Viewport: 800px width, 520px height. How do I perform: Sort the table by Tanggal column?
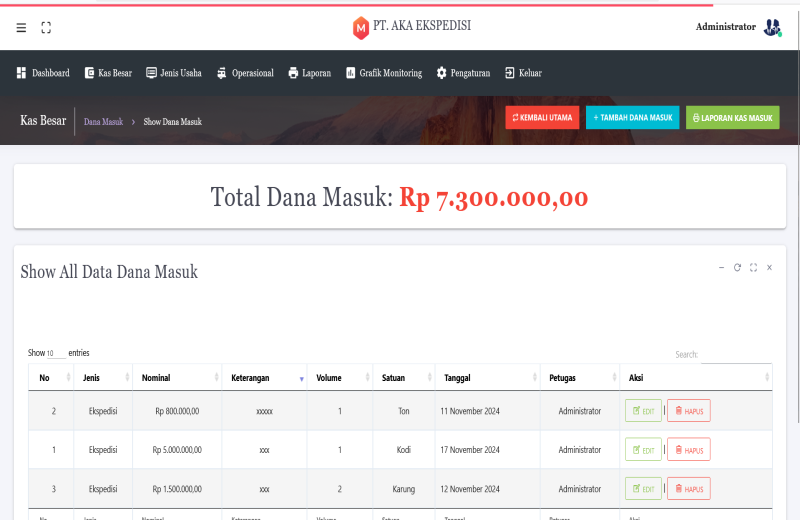pyautogui.click(x=487, y=378)
